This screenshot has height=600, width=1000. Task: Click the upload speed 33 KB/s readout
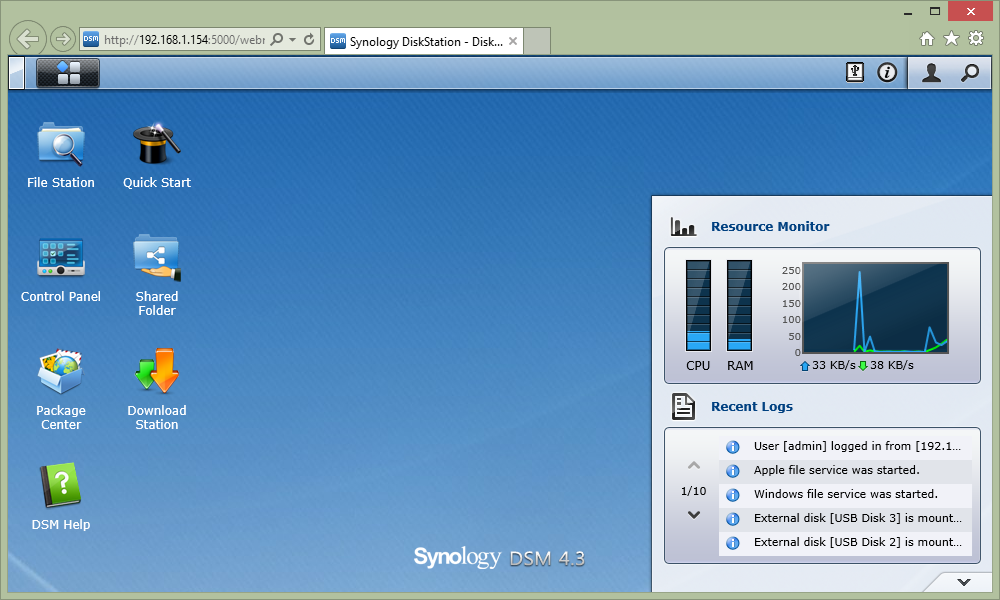tap(828, 365)
